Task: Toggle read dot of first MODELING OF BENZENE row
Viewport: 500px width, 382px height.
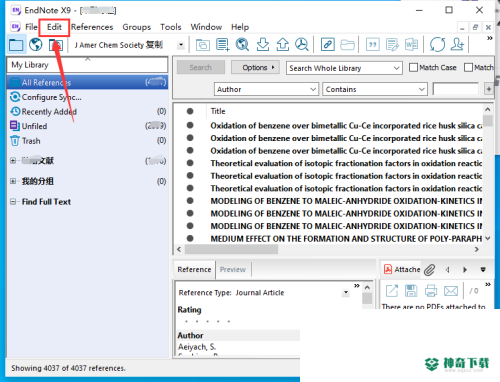Action: coord(190,201)
